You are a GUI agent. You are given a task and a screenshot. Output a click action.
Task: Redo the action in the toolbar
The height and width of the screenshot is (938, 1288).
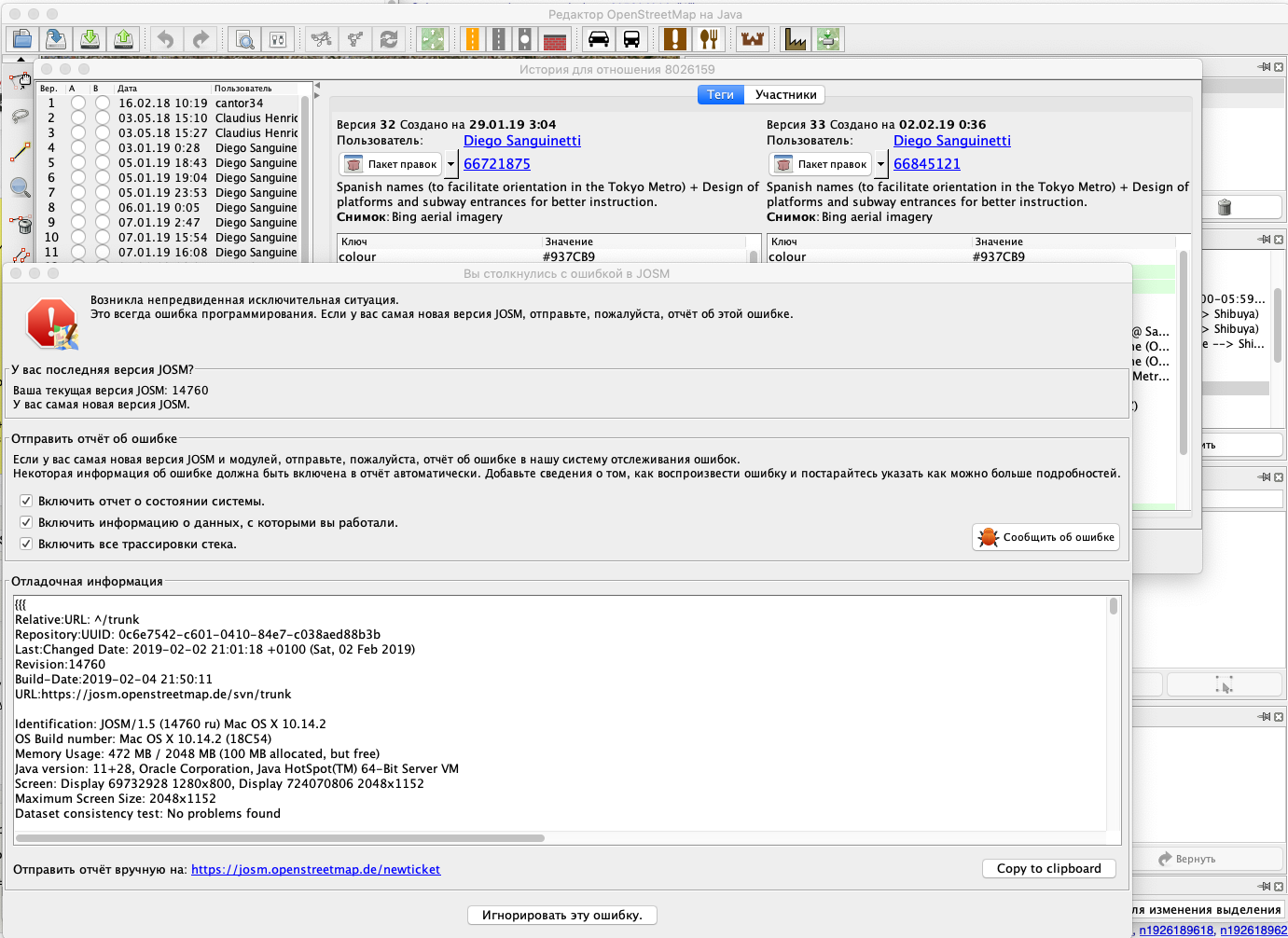(201, 39)
